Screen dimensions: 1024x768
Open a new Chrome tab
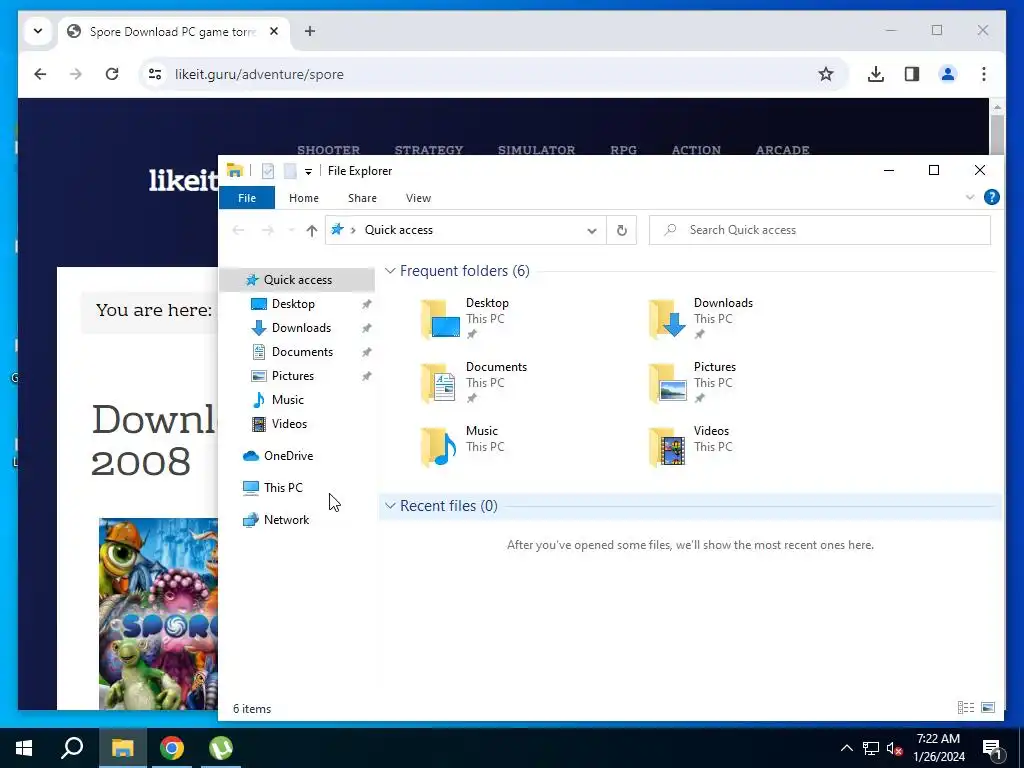tap(310, 31)
